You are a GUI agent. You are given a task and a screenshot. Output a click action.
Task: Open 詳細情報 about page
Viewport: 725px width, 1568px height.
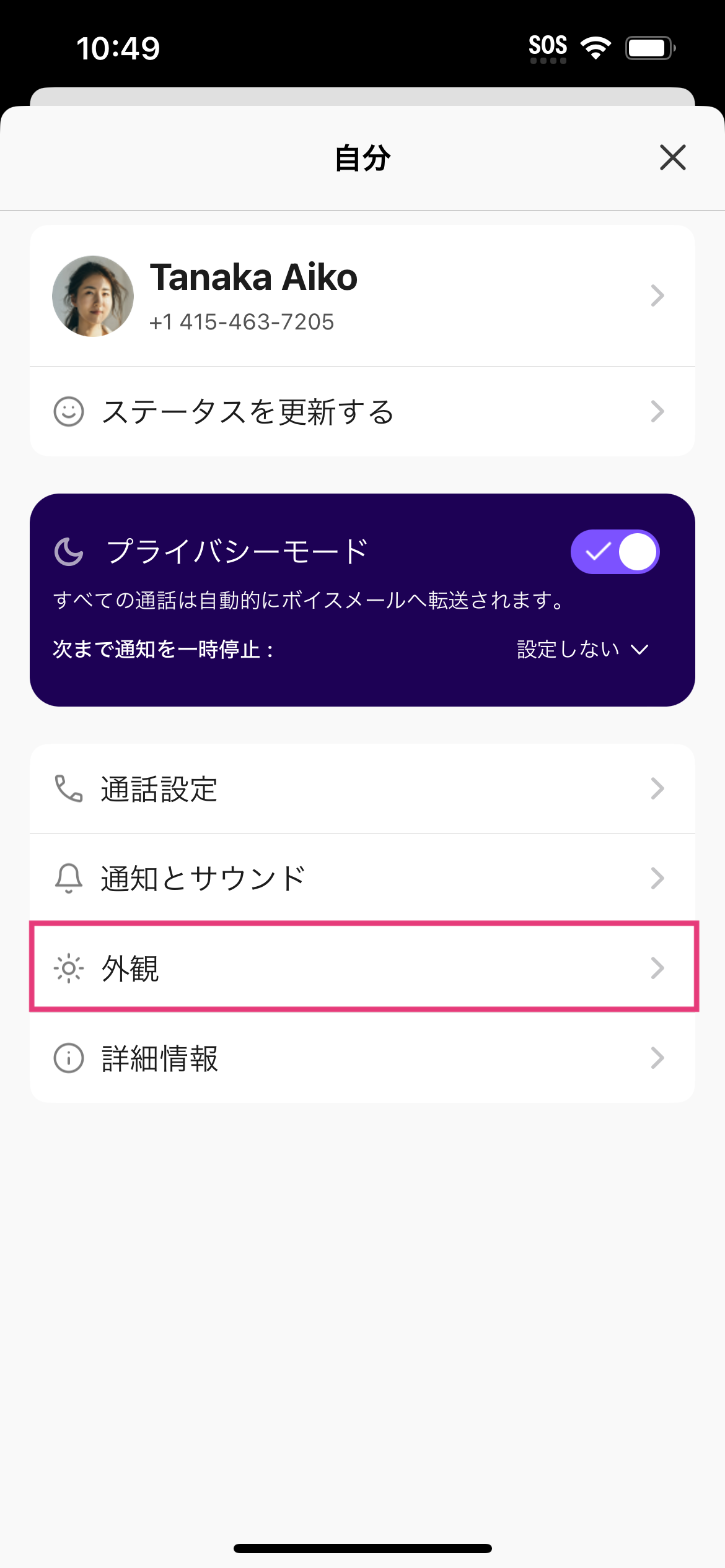click(160, 1058)
